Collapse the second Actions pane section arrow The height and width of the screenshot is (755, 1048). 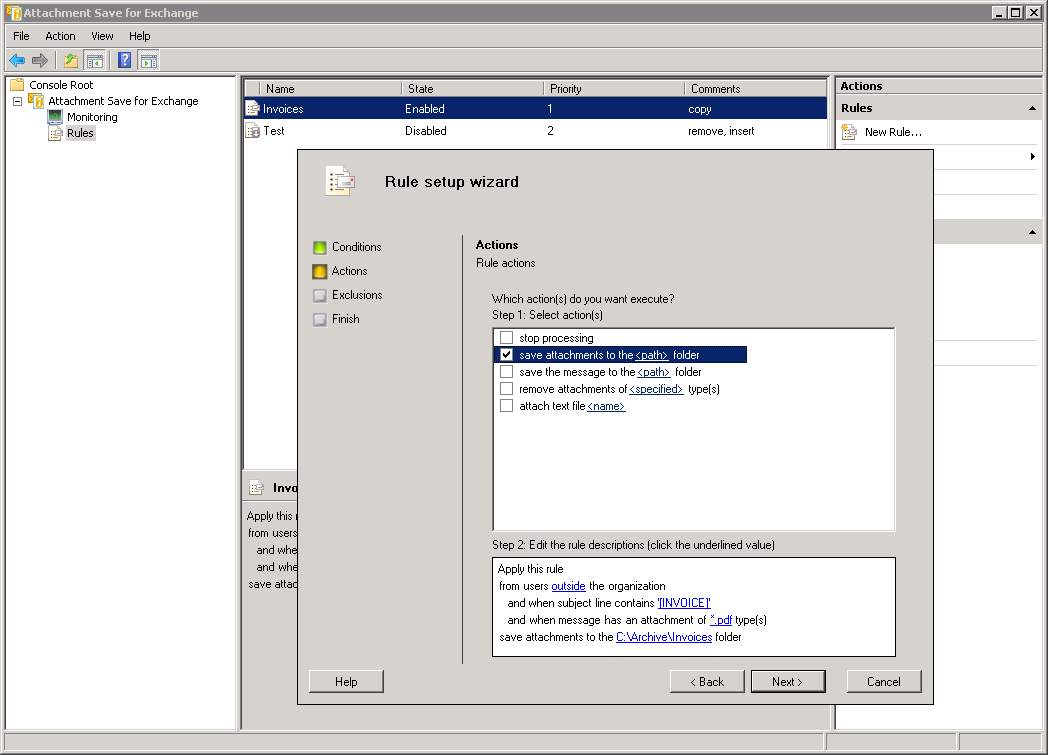point(1032,233)
